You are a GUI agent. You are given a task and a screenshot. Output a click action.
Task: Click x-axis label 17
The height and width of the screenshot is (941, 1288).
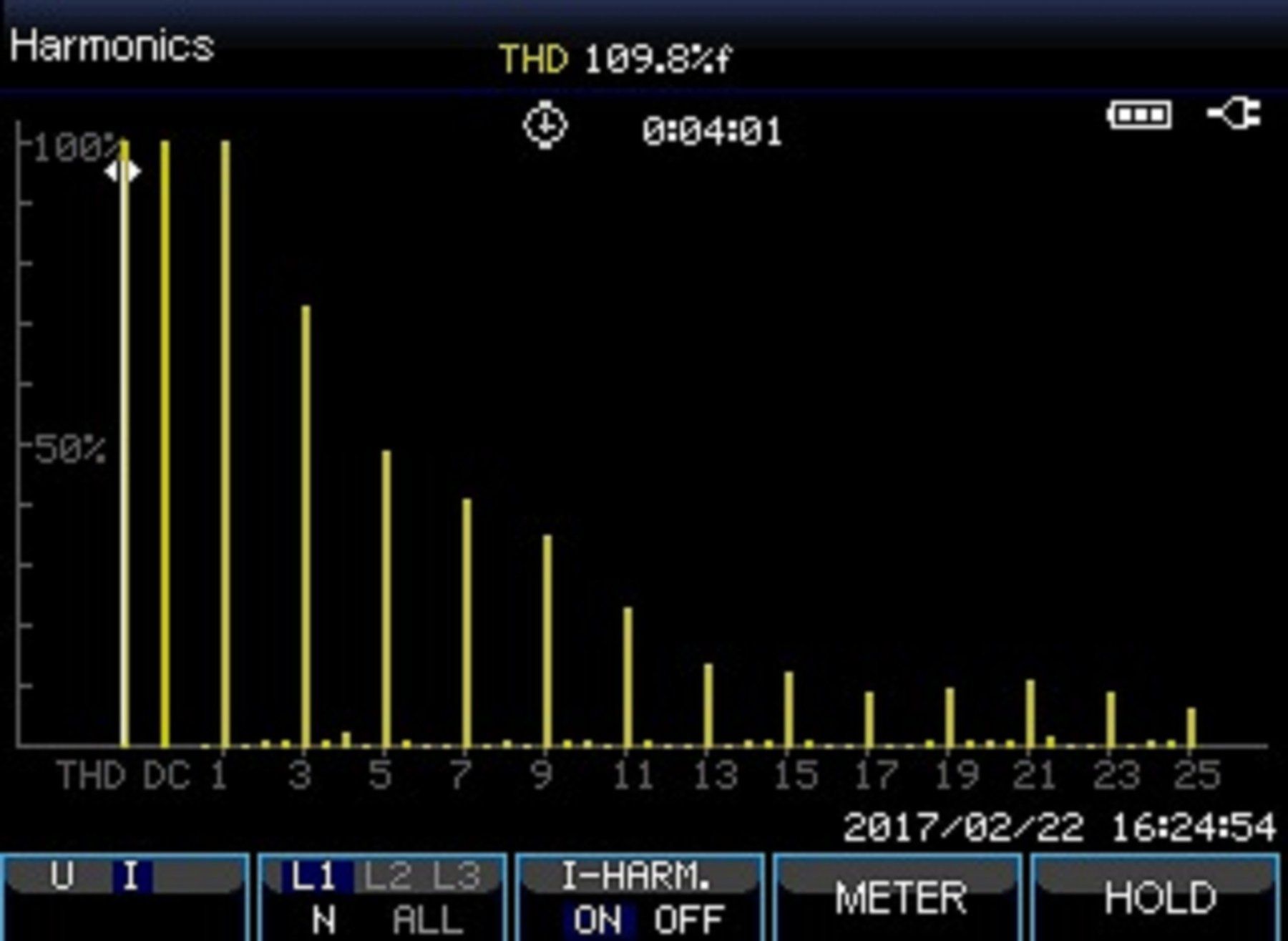[x=876, y=775]
